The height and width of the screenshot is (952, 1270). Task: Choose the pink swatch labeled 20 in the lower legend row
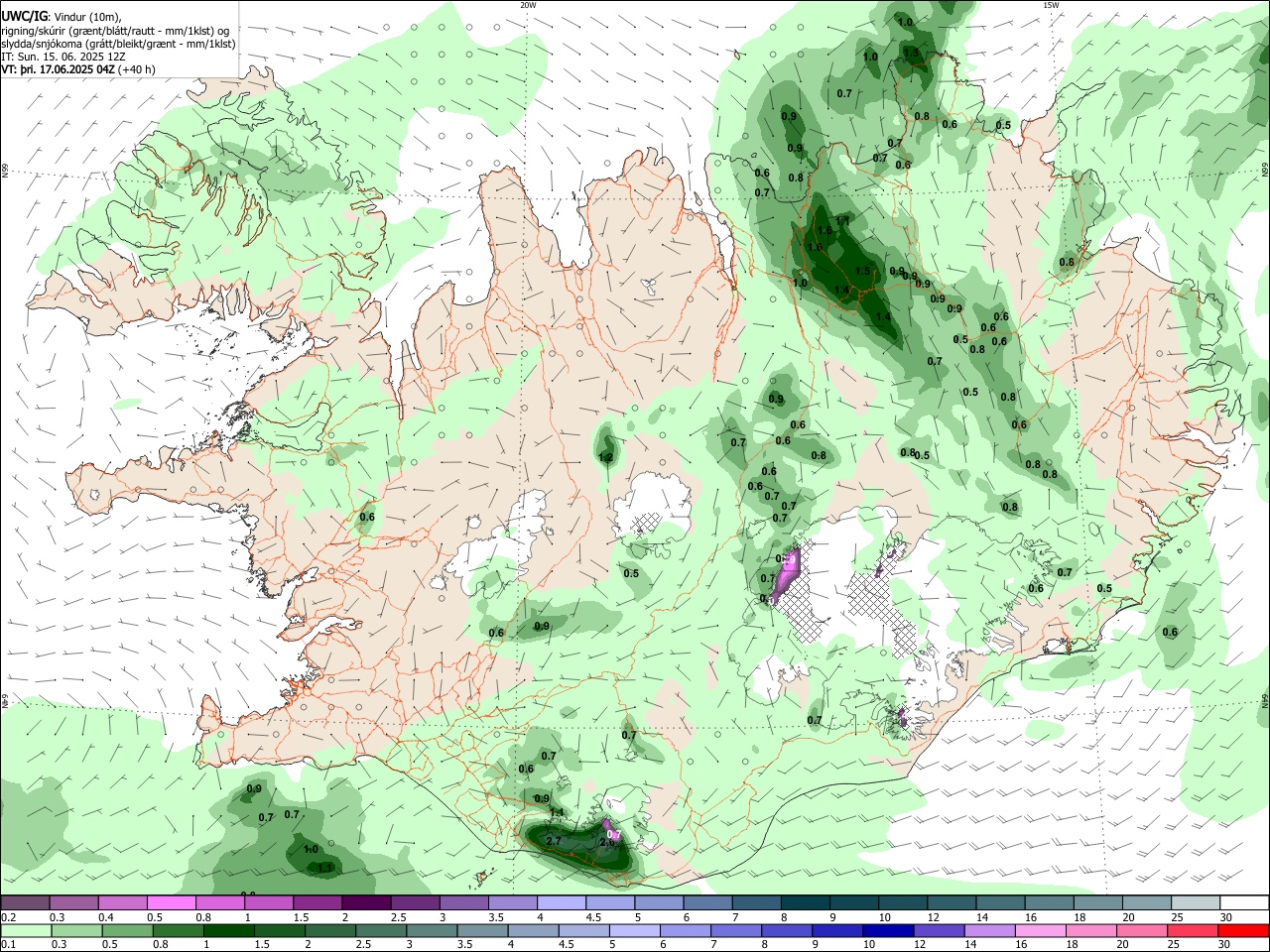click(1143, 931)
